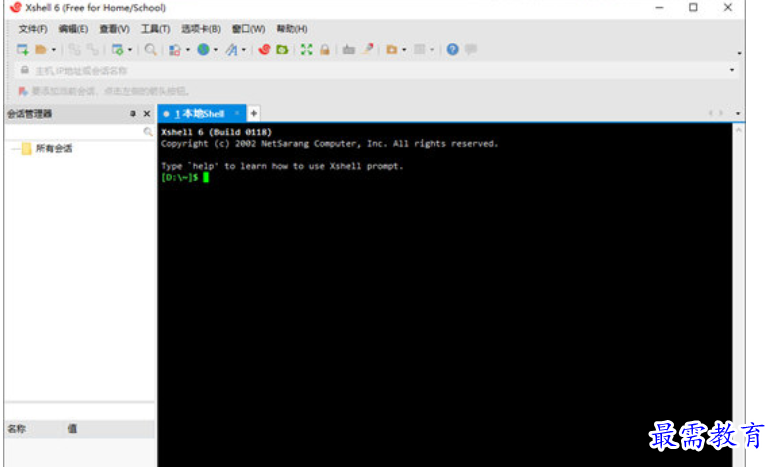Open the 编辑(E) menu

tap(73, 29)
